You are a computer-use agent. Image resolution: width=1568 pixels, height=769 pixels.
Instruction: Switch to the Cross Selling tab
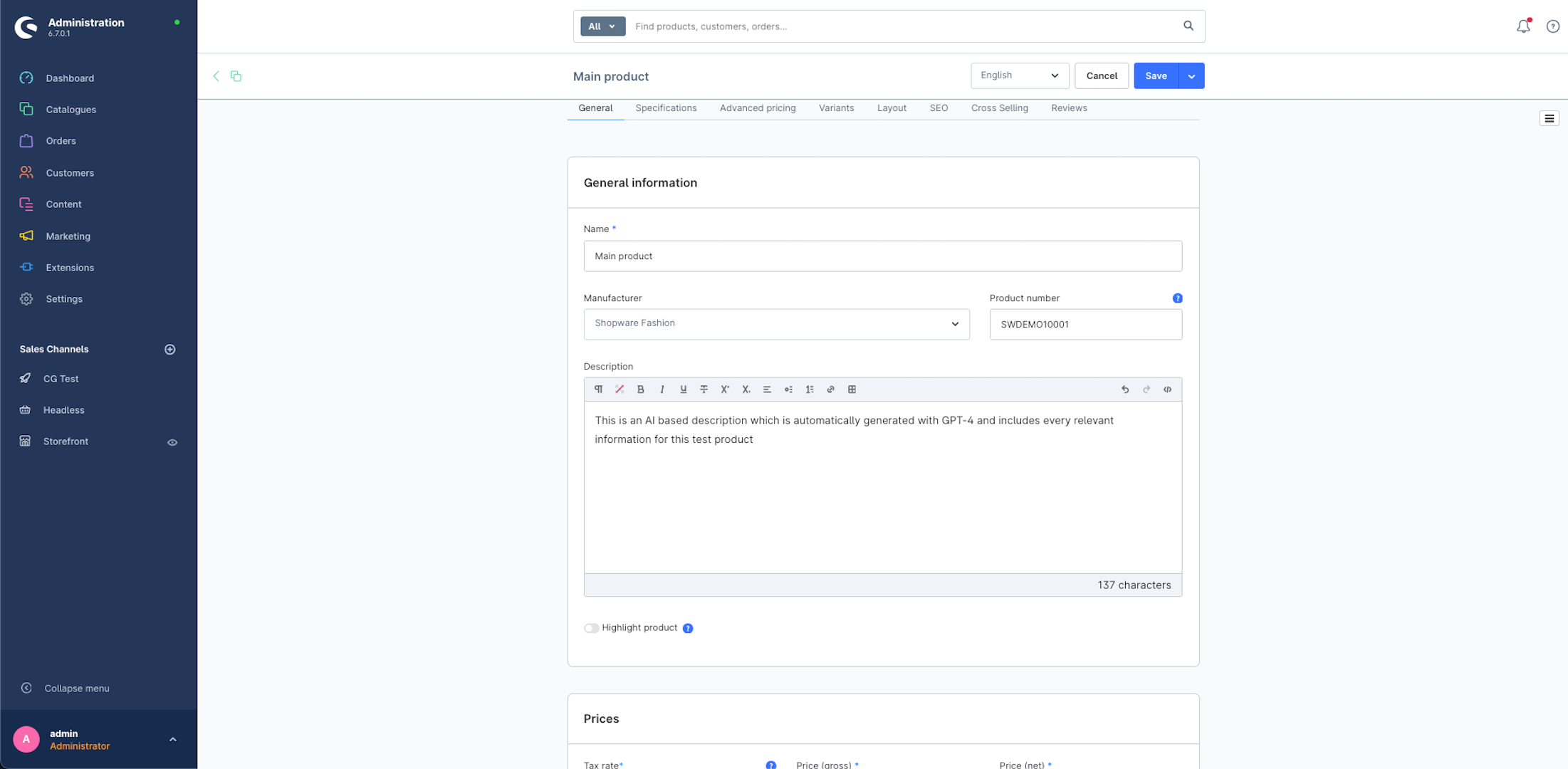click(x=999, y=108)
